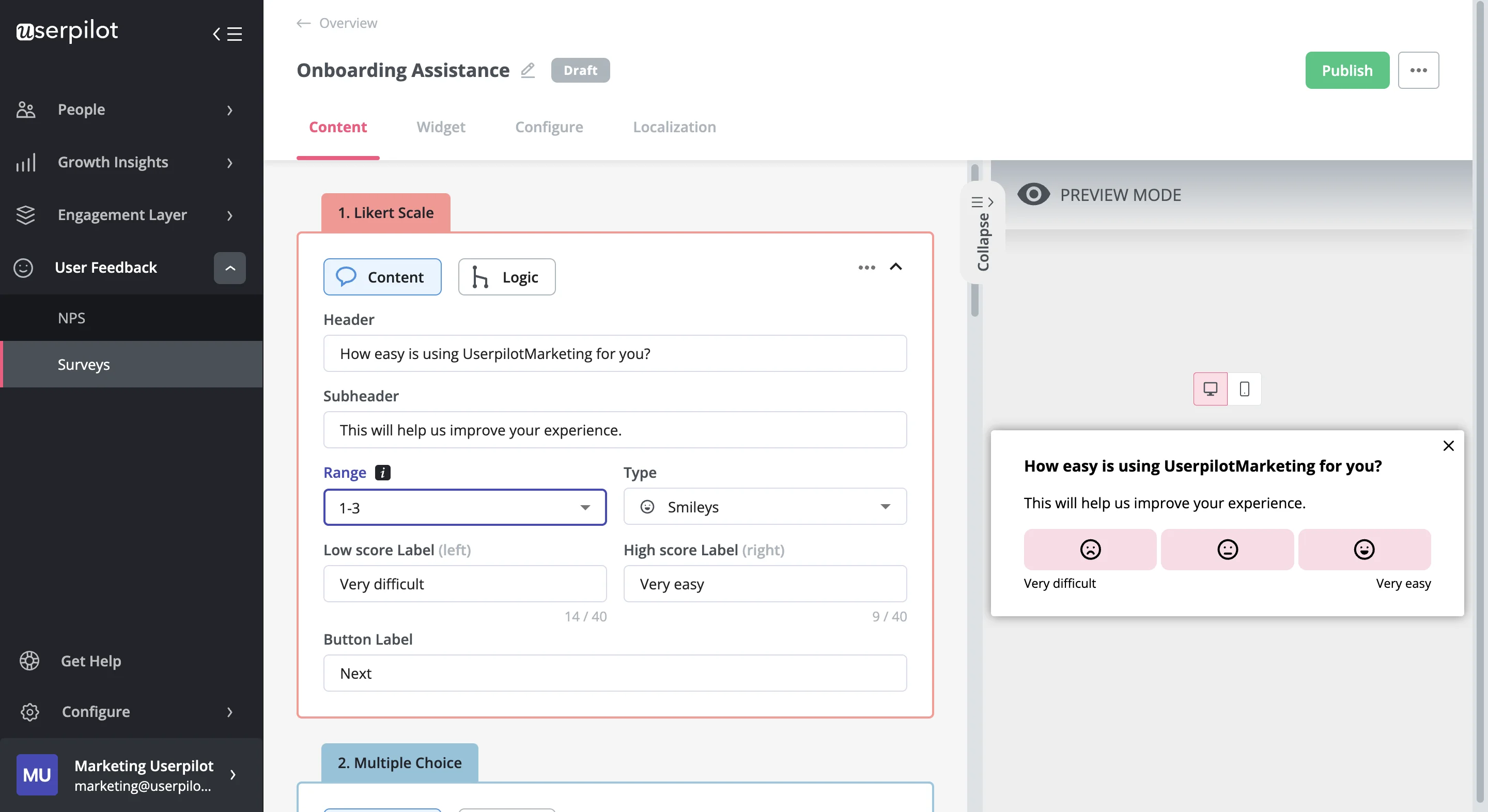Select the 2. Multiple Choice label
1488x812 pixels.
399,762
